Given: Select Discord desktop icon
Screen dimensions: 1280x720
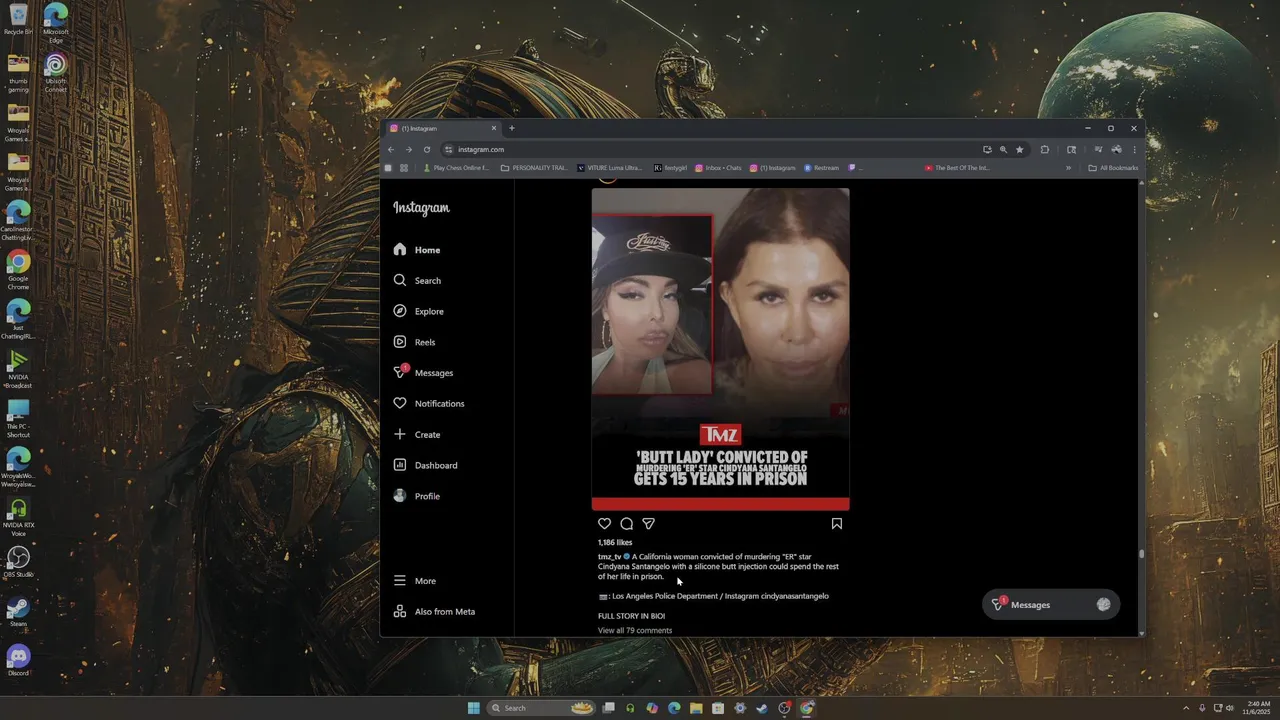Looking at the screenshot, I should tap(18, 660).
